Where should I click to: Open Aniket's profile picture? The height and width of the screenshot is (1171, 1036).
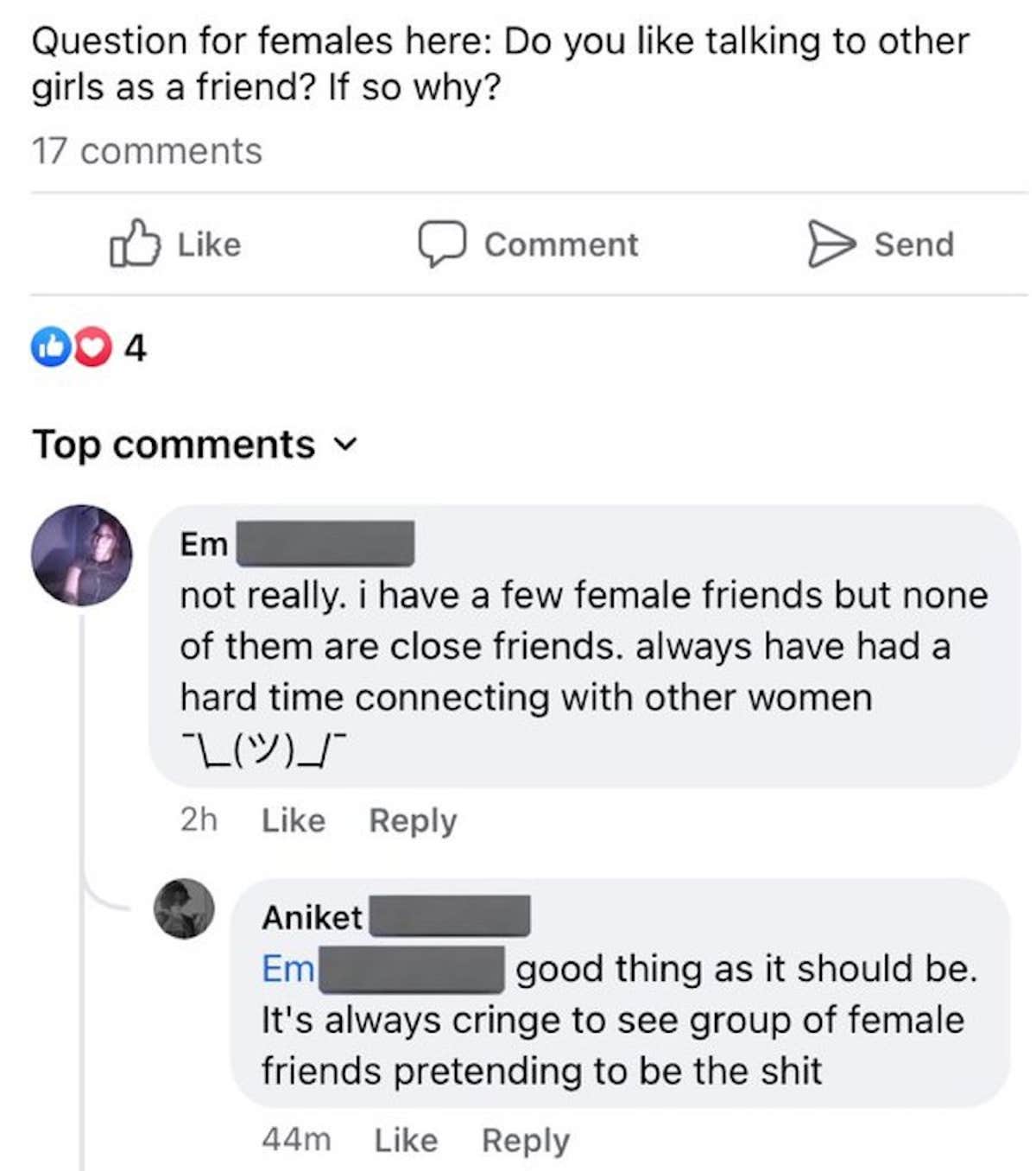click(184, 908)
